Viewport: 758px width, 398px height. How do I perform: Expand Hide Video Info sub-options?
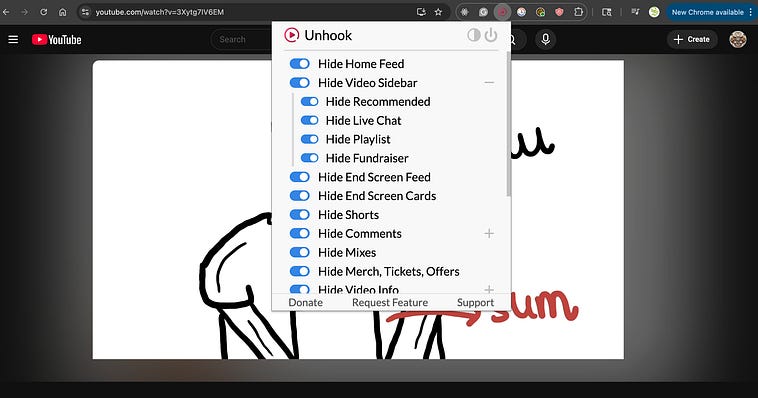pyautogui.click(x=489, y=289)
